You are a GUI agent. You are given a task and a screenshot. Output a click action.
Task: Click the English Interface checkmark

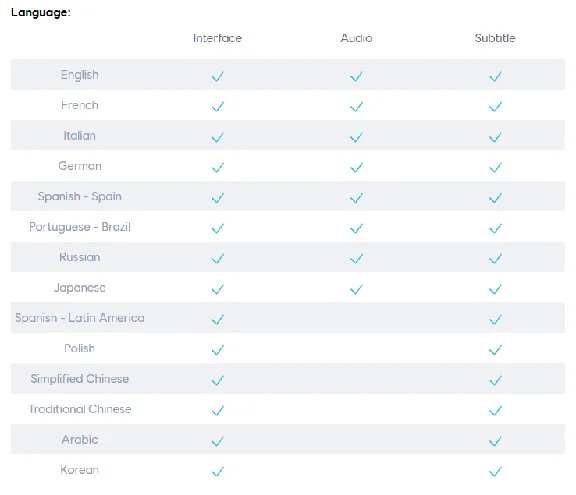(217, 76)
